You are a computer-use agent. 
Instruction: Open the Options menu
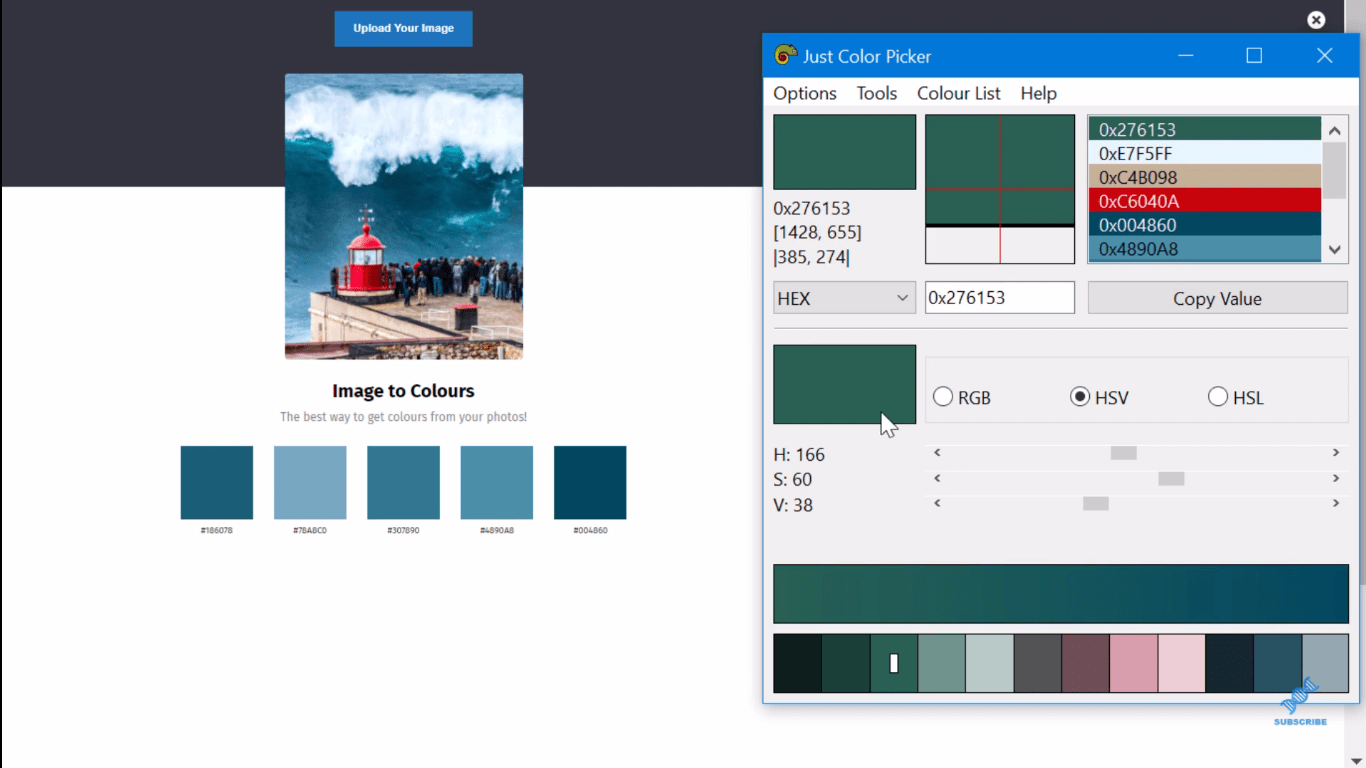805,93
